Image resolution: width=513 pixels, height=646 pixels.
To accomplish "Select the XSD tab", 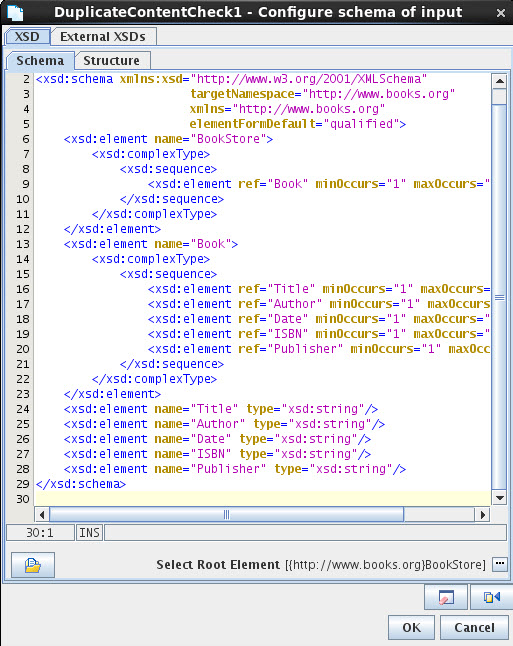I will (27, 37).
